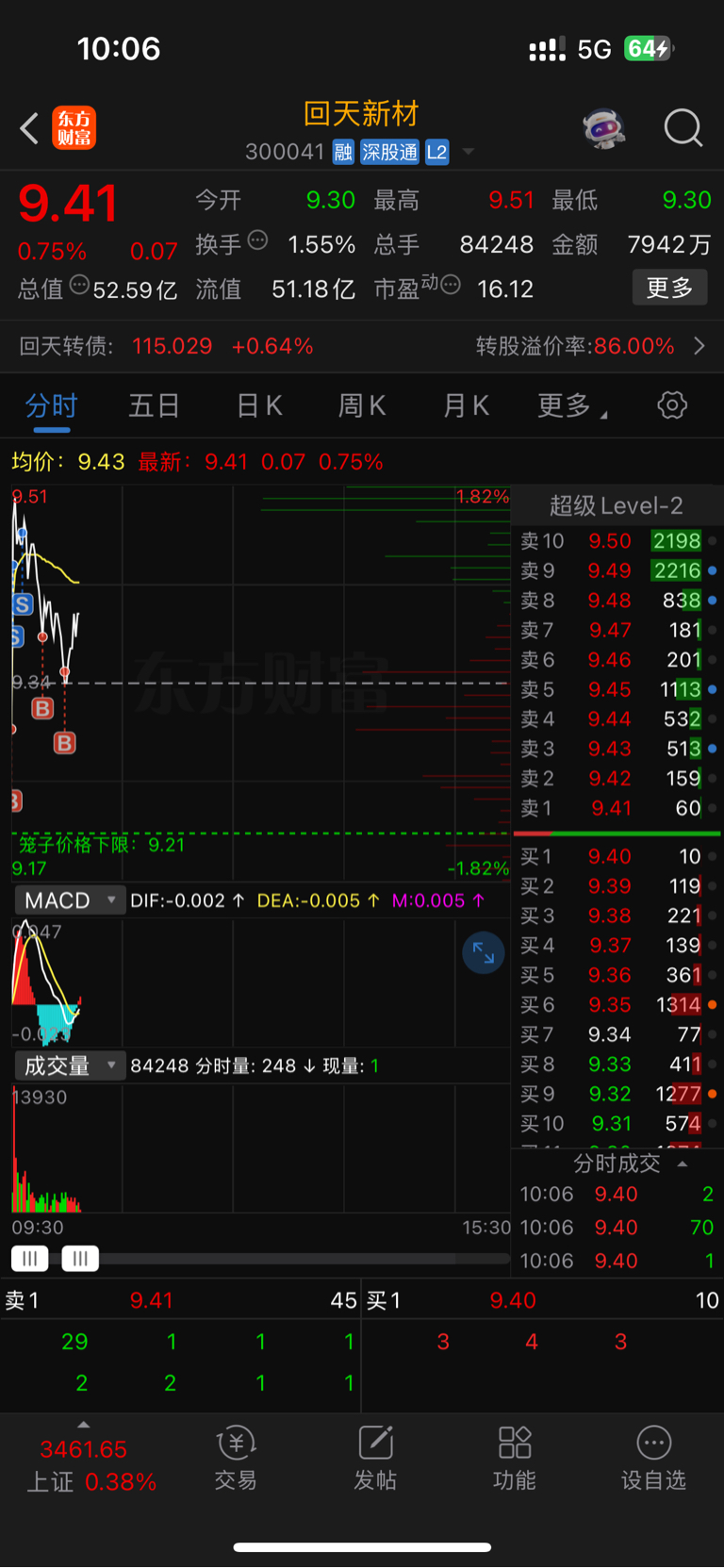Switch to the 周K tab
Viewport: 724px width, 1568px height.
pos(362,406)
